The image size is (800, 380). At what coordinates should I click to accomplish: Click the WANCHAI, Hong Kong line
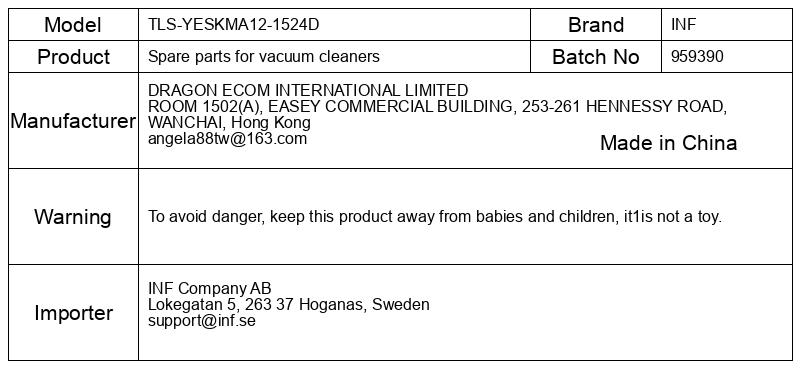229,122
